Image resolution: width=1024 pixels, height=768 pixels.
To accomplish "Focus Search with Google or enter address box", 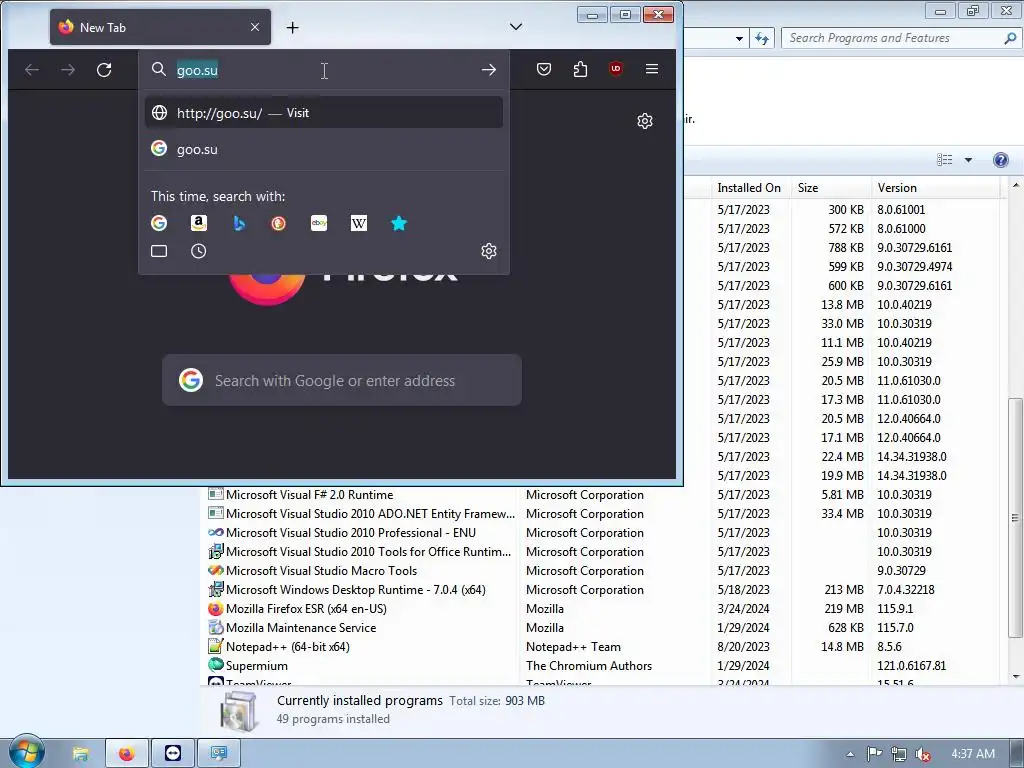I will pos(342,380).
